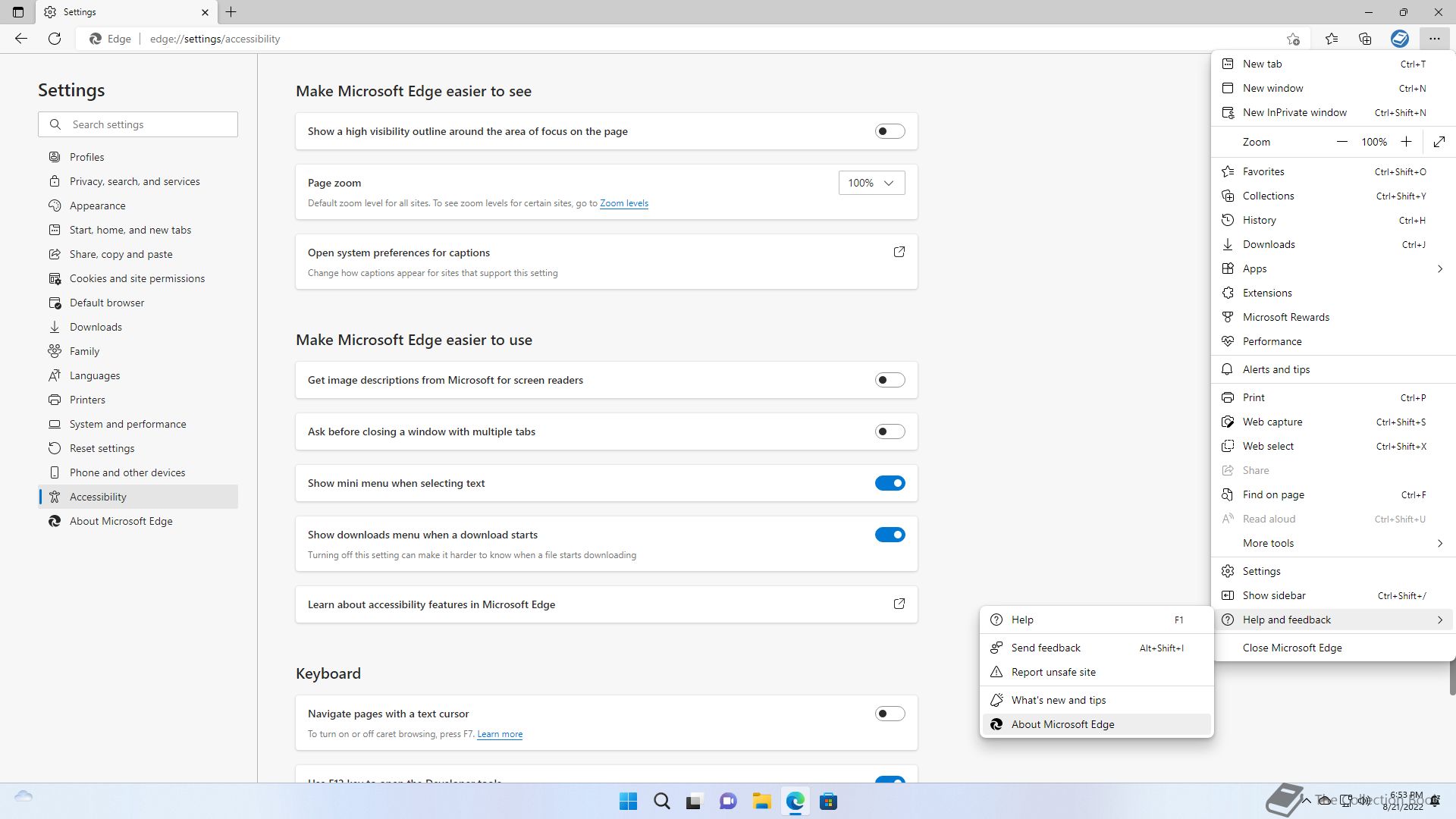This screenshot has height=819, width=1456.
Task: Enable Navigate pages with text cursor
Action: pyautogui.click(x=890, y=714)
